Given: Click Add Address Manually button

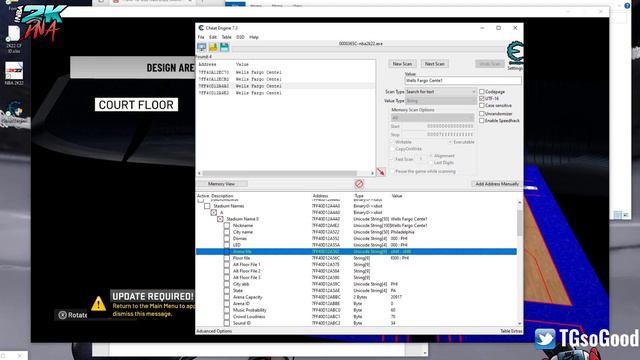Looking at the screenshot, I should point(497,184).
